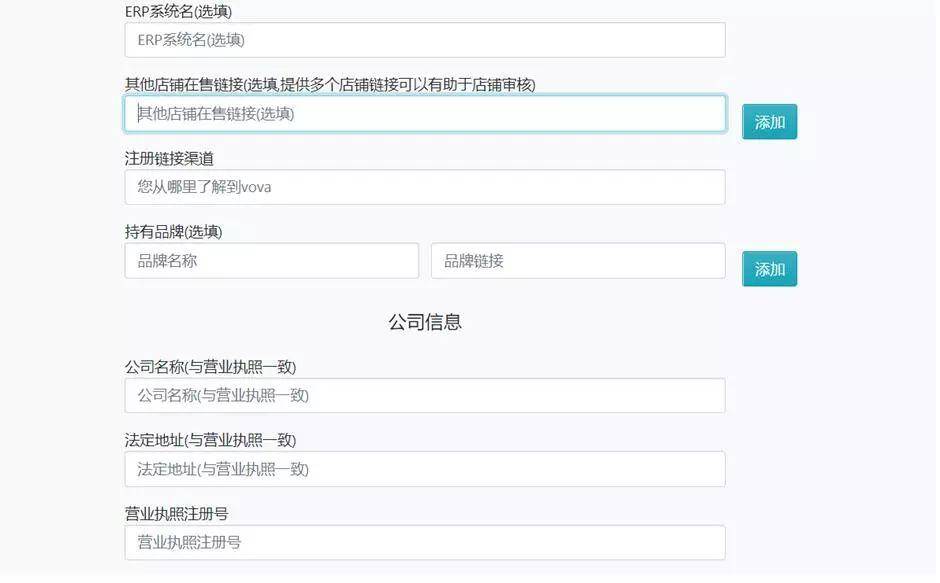The image size is (940, 583).
Task: Focus the 法定地址(与营业执照一致) input field
Action: [x=424, y=469]
